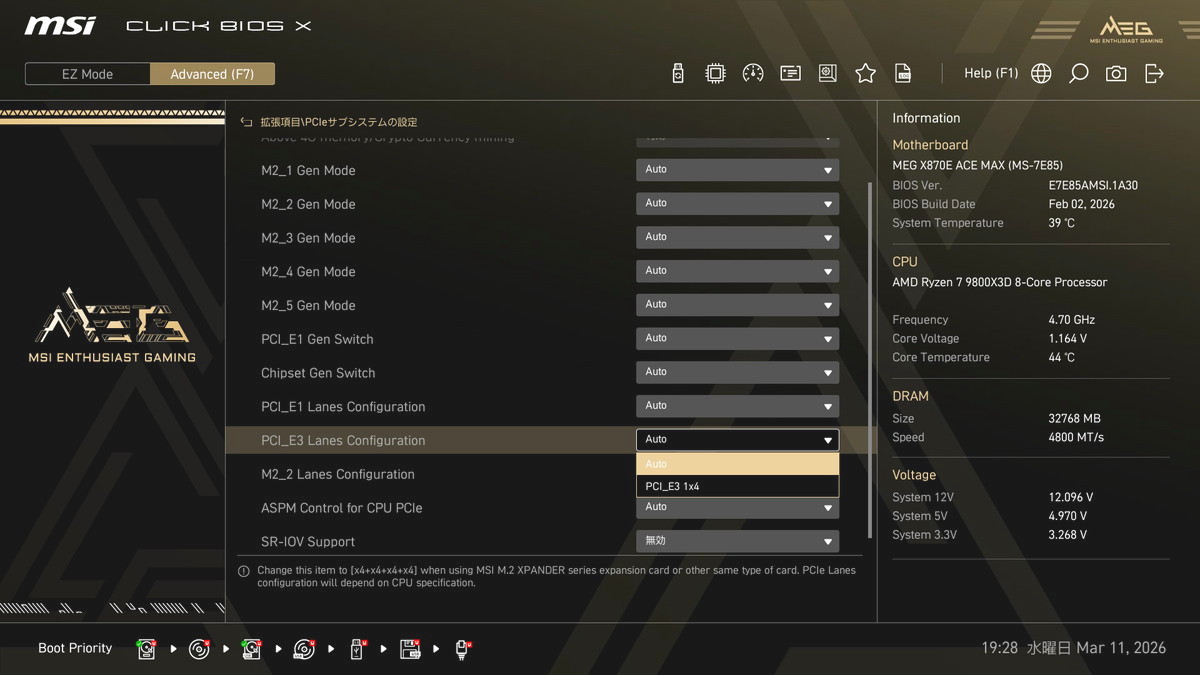Select the floppy disk boot device icon
The width and height of the screenshot is (1200, 675).
click(410, 649)
